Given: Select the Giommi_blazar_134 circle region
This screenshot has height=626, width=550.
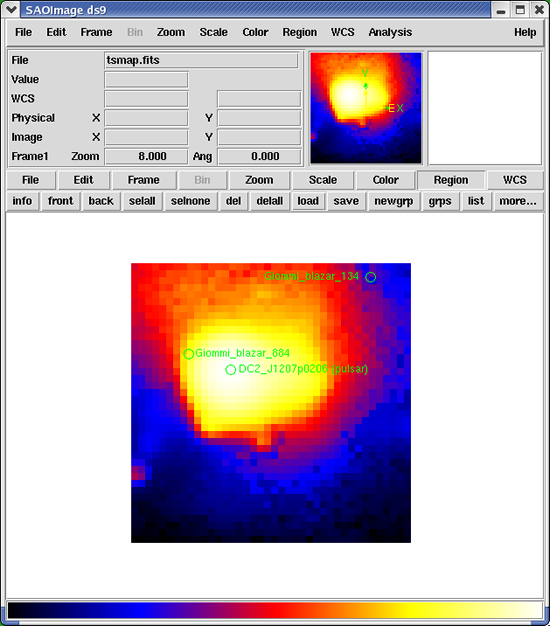Looking at the screenshot, I should [370, 277].
